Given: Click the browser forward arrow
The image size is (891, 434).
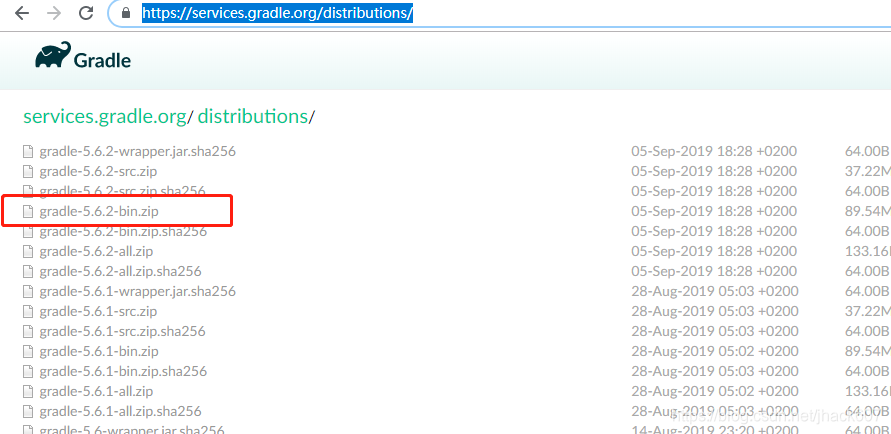Looking at the screenshot, I should 54,14.
